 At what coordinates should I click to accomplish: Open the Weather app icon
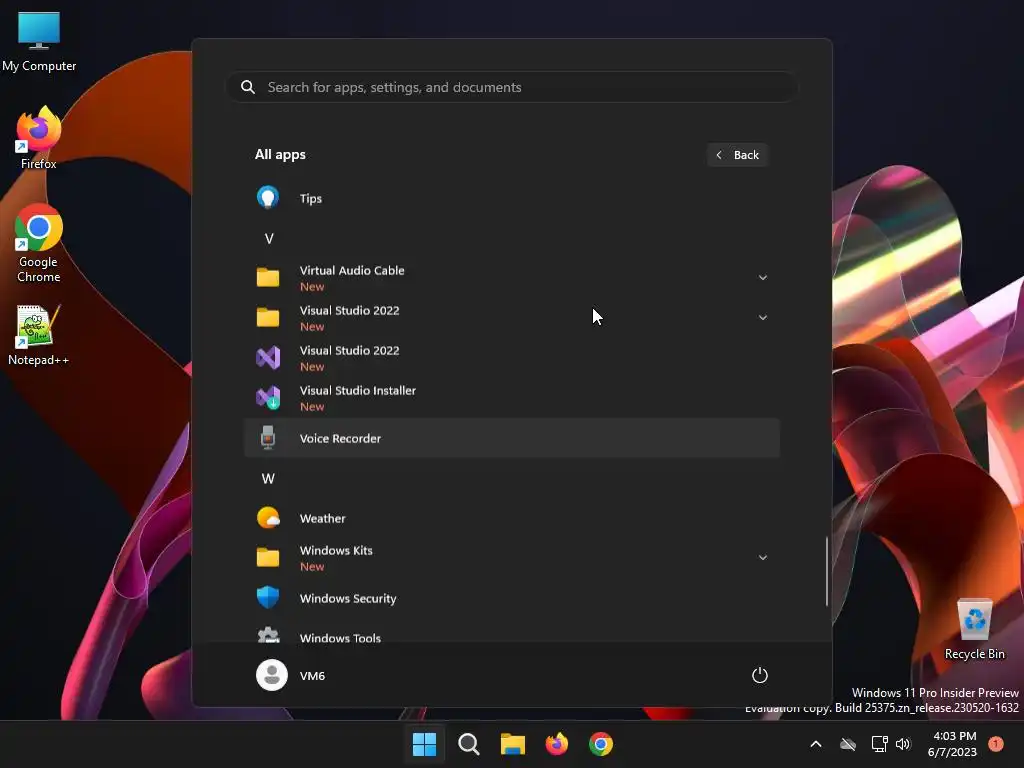[268, 518]
